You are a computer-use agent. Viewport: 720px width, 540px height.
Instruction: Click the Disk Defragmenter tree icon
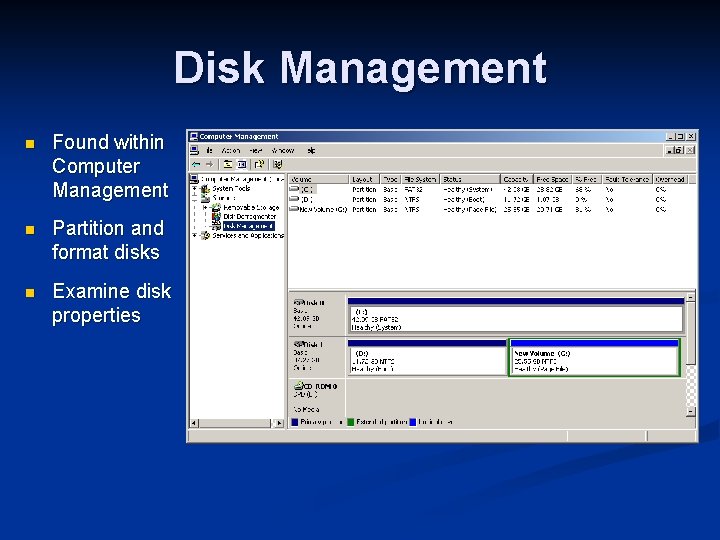pyautogui.click(x=216, y=217)
